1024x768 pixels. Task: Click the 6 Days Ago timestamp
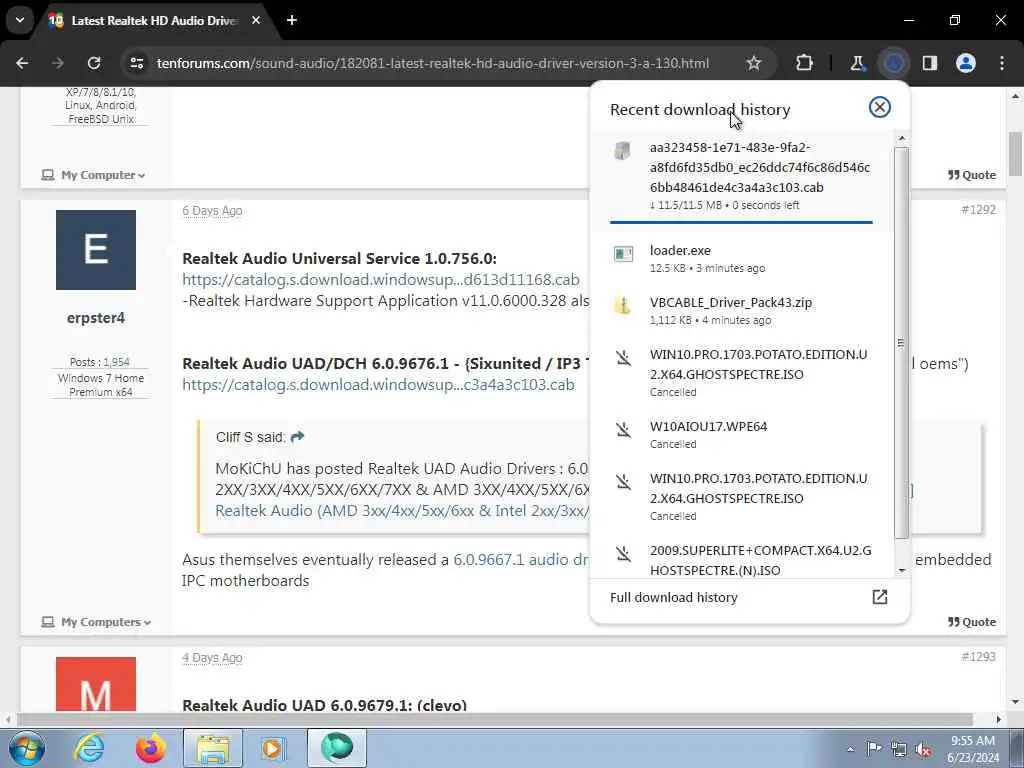pyautogui.click(x=212, y=211)
